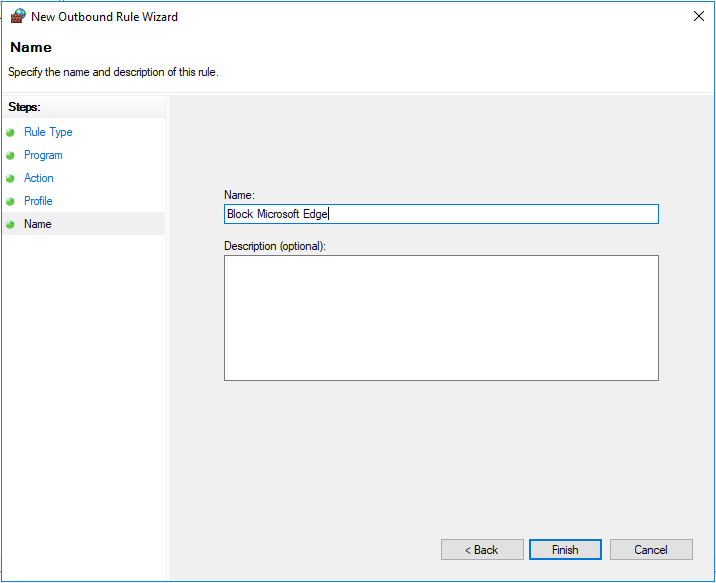Cancel the rule wizard
716x583 pixels.
pos(651,550)
